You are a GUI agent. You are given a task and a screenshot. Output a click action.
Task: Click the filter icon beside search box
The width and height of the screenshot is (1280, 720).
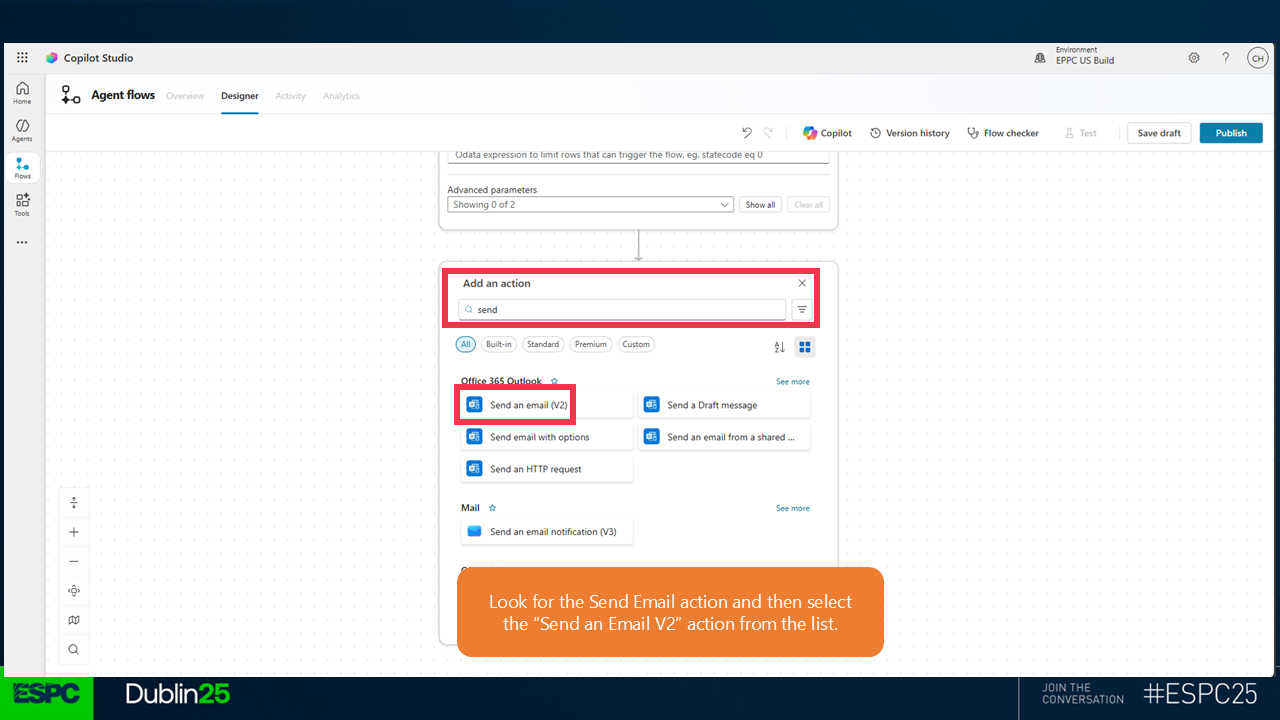click(802, 310)
